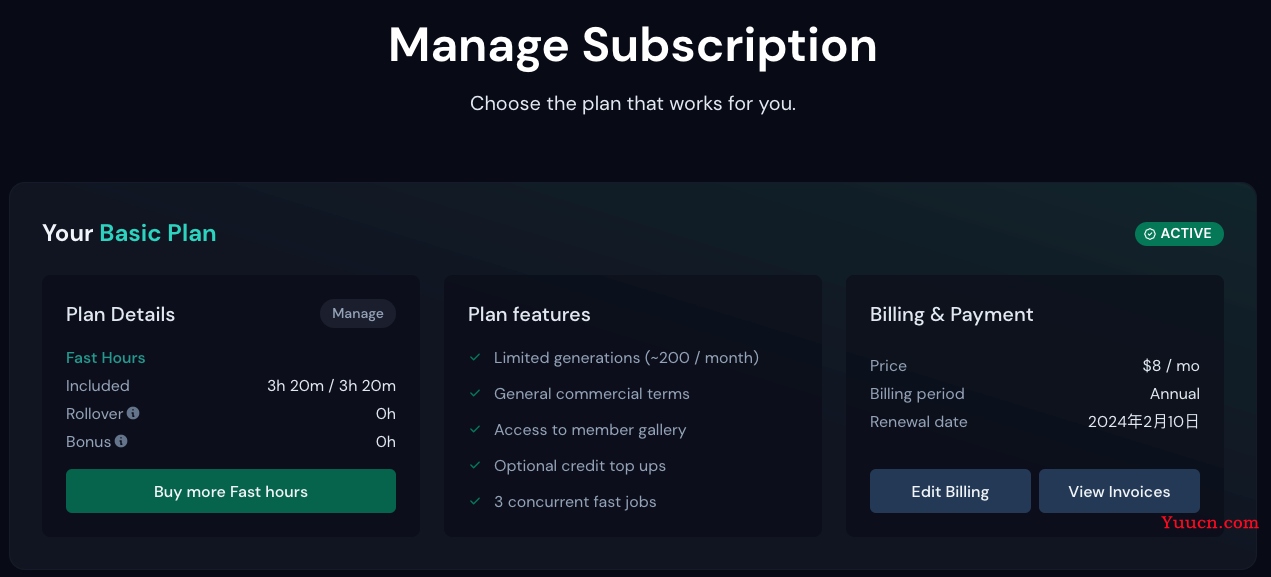
Task: Click the Rollover info icon
Action: tap(133, 413)
